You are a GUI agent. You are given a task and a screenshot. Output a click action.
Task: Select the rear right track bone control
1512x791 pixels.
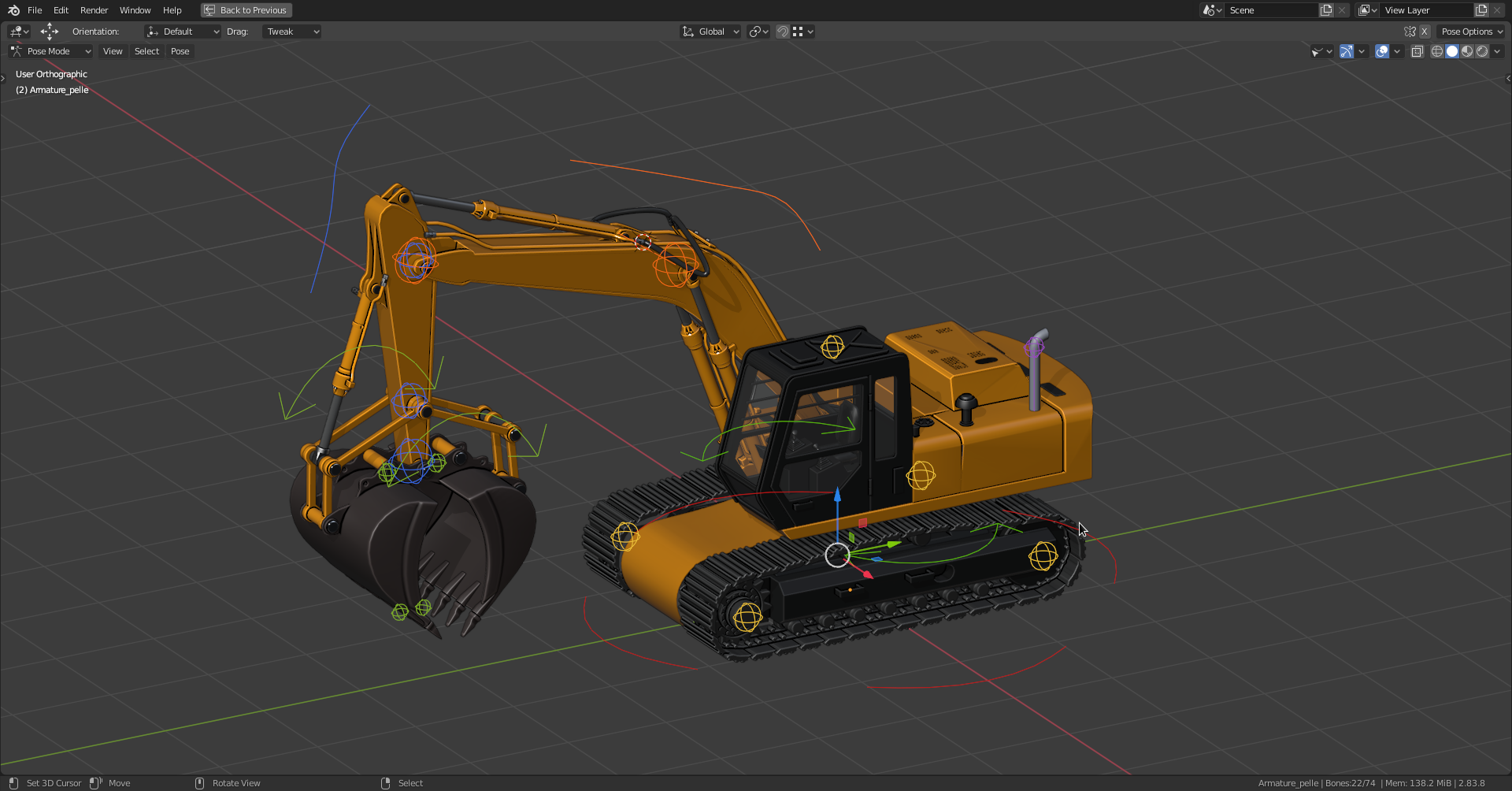point(1043,556)
